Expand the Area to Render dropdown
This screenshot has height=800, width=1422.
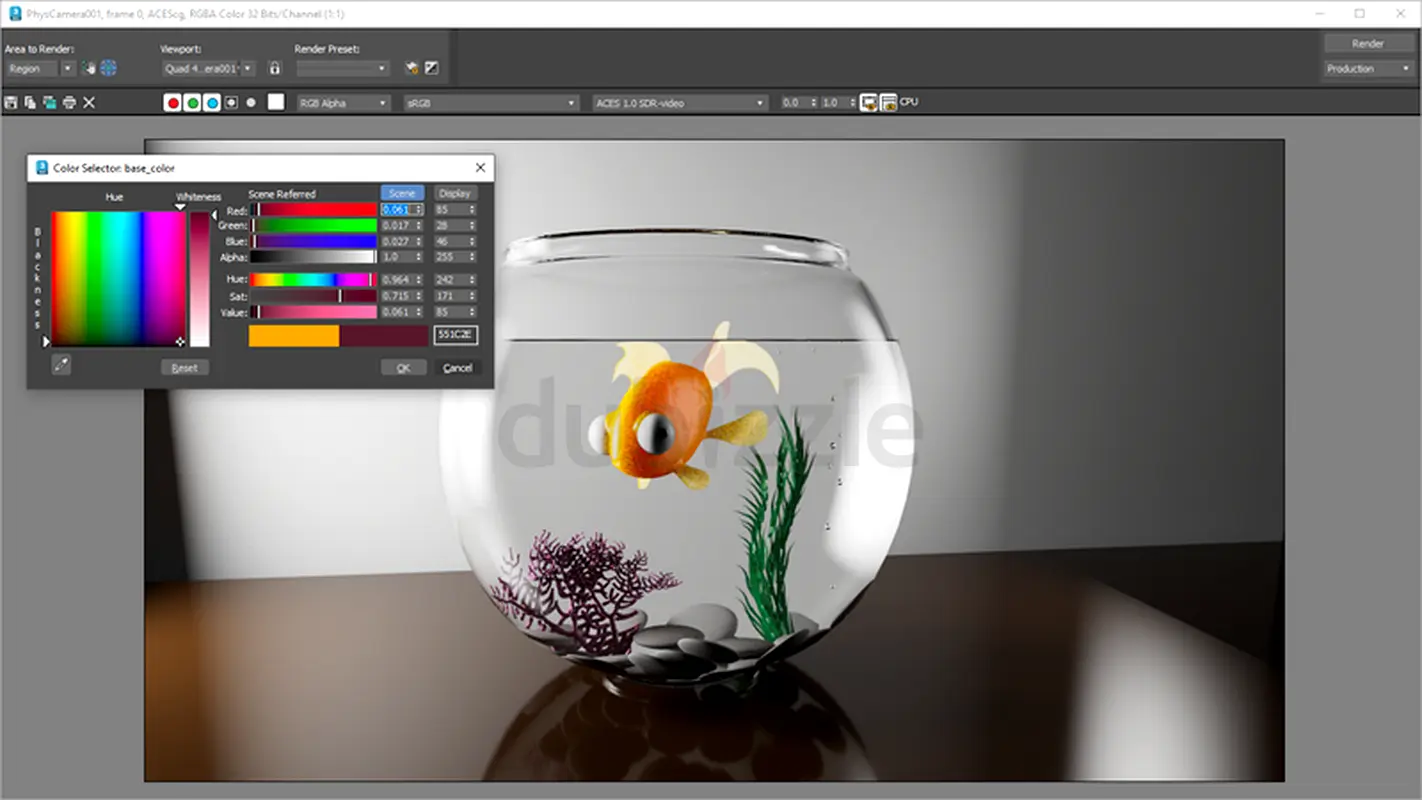point(68,69)
